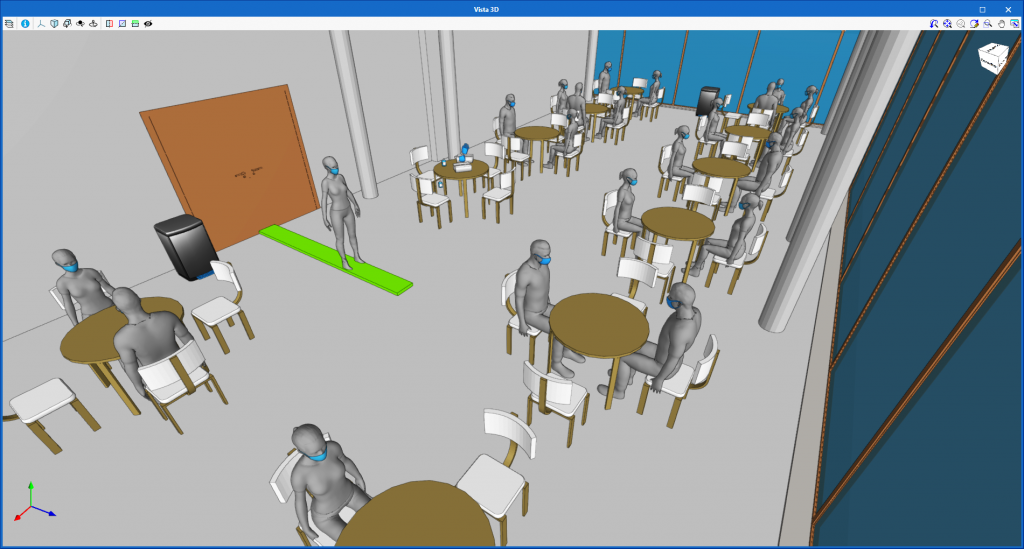Click the print view window icon
The height and width of the screenshot is (549, 1024).
[1014, 24]
